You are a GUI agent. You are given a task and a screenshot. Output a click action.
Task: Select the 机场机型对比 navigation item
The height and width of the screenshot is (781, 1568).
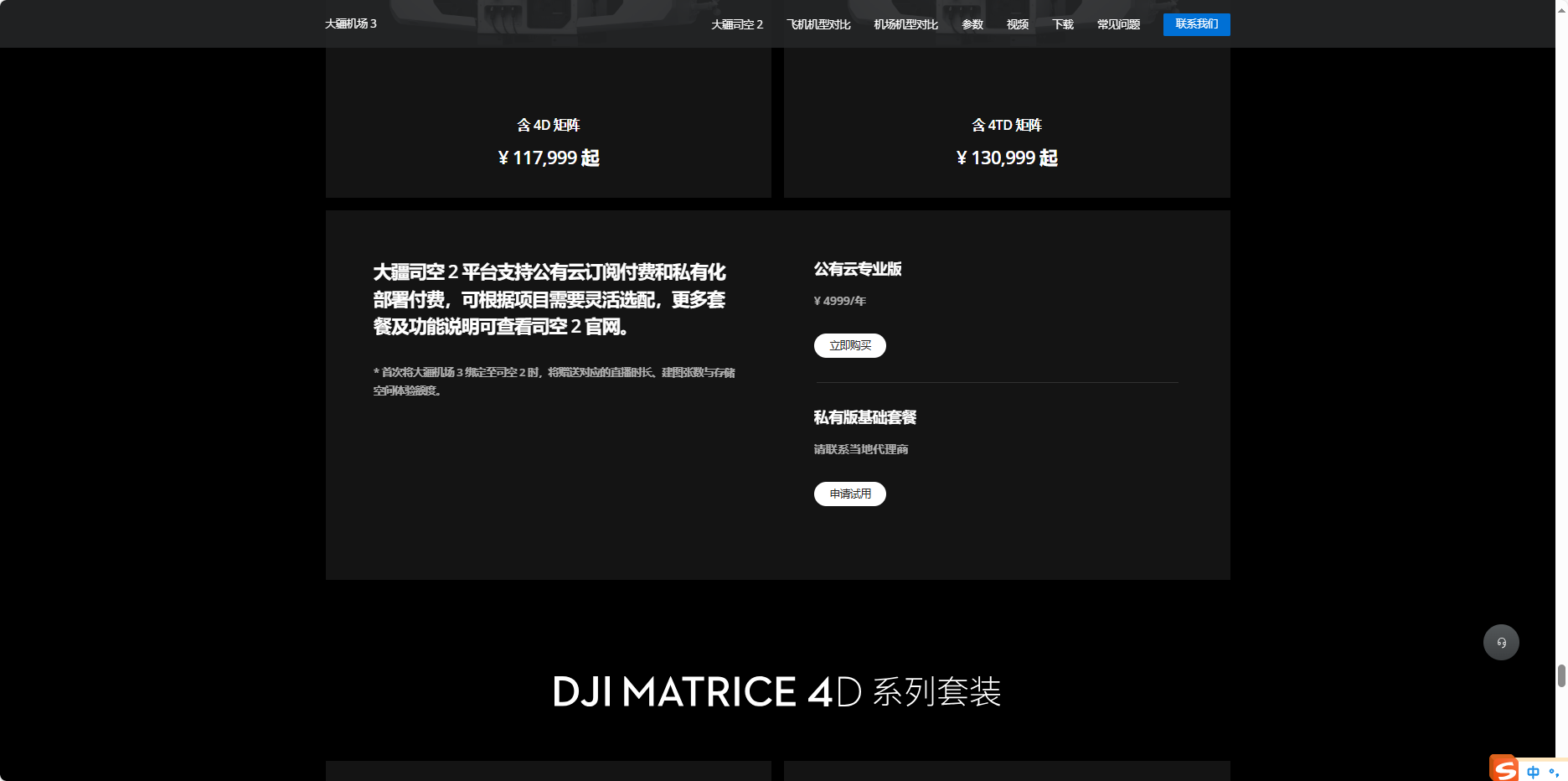(905, 25)
